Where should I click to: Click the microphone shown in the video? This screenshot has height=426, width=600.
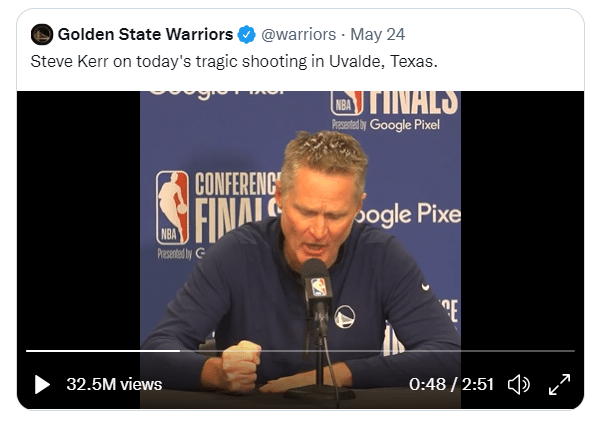[x=317, y=285]
